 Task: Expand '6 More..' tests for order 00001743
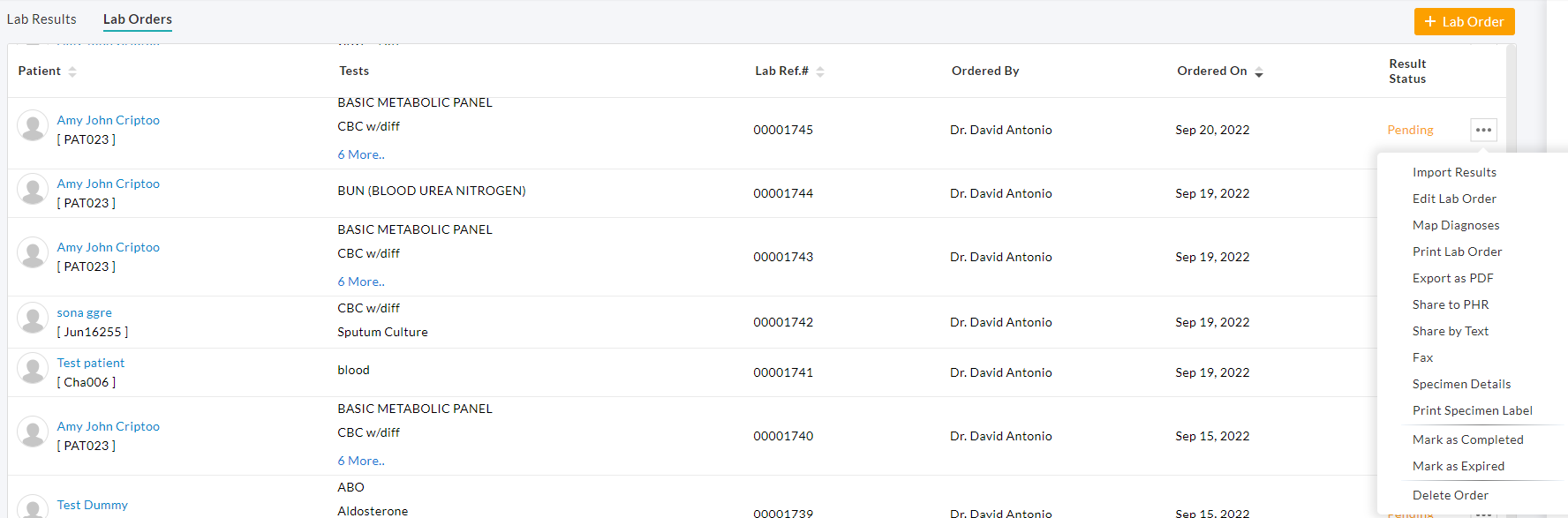click(x=361, y=282)
